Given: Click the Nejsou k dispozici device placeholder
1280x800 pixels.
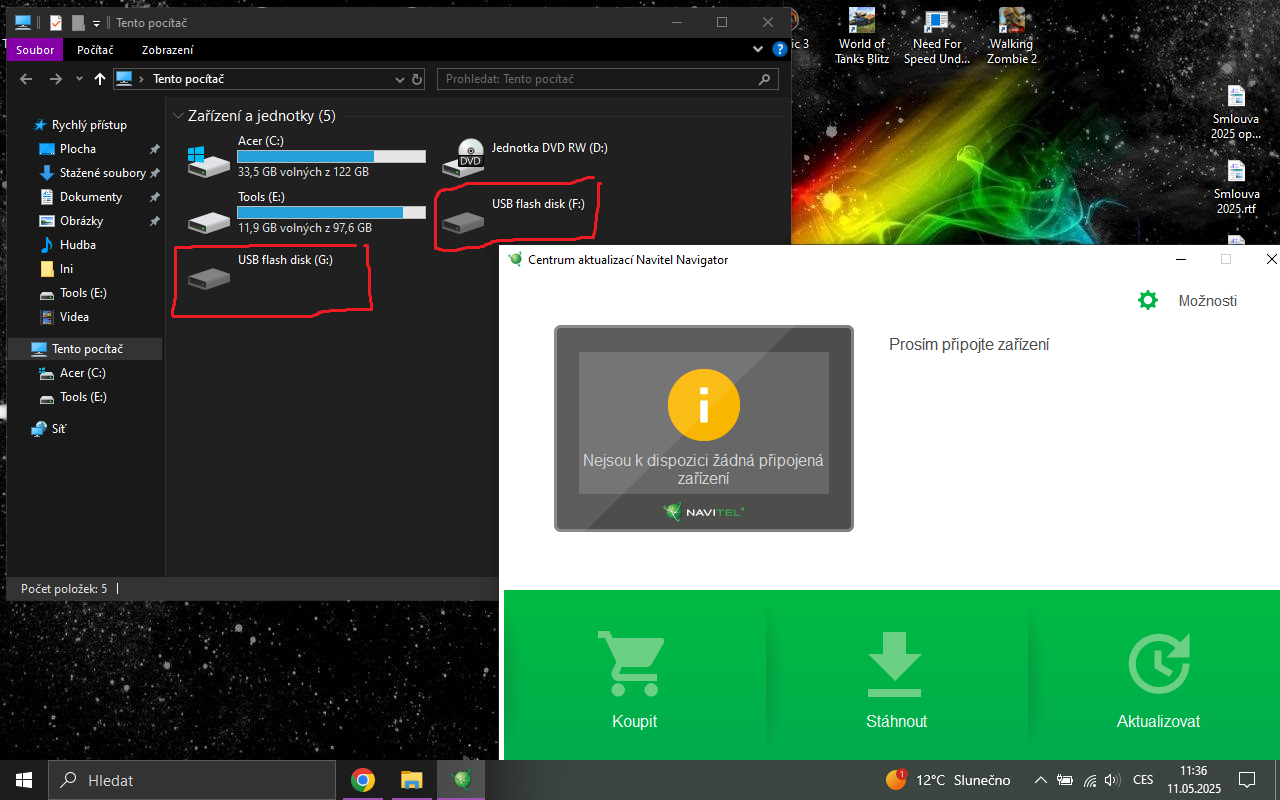Looking at the screenshot, I should (704, 428).
